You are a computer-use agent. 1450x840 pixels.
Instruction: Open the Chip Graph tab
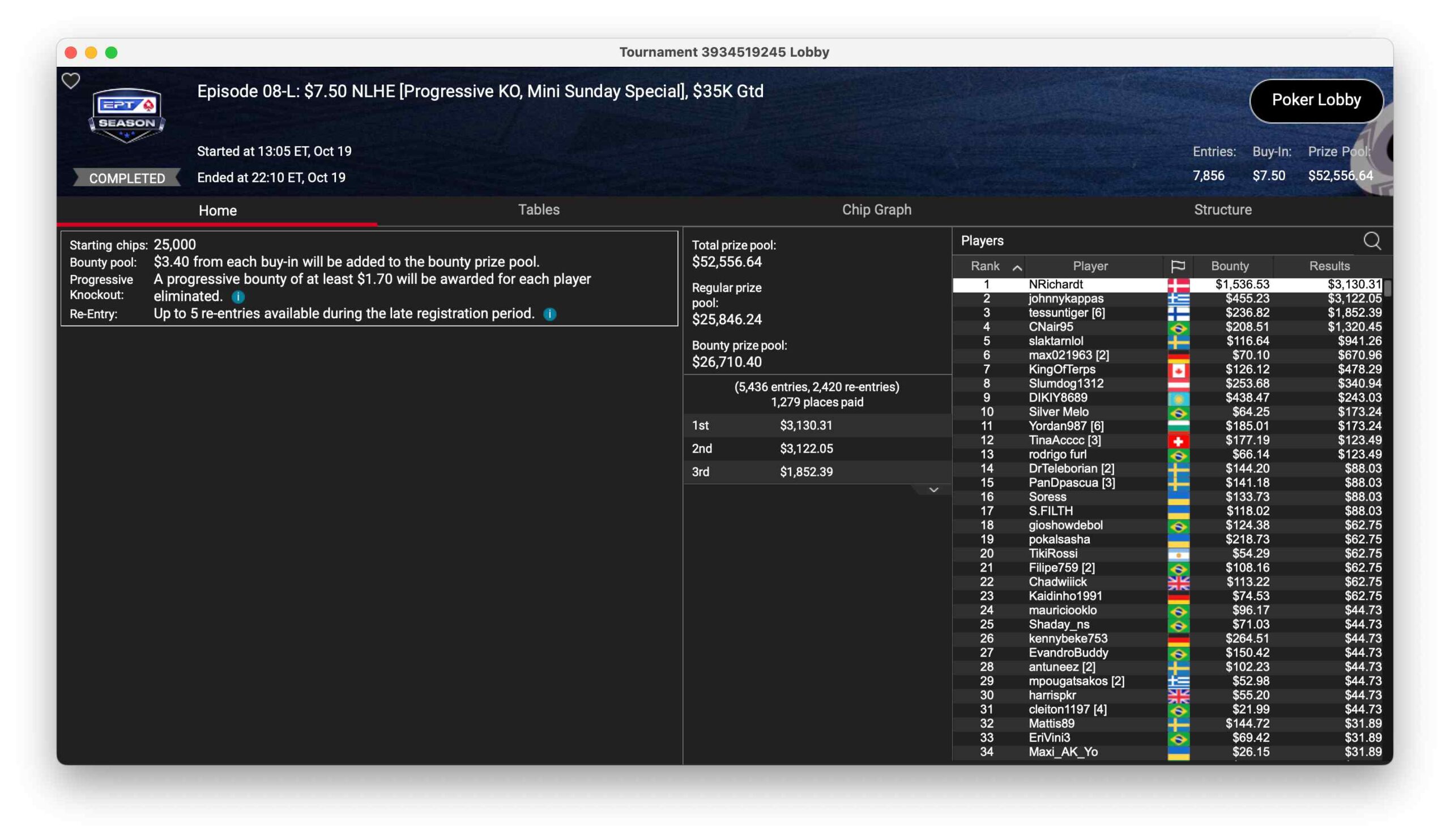point(876,210)
